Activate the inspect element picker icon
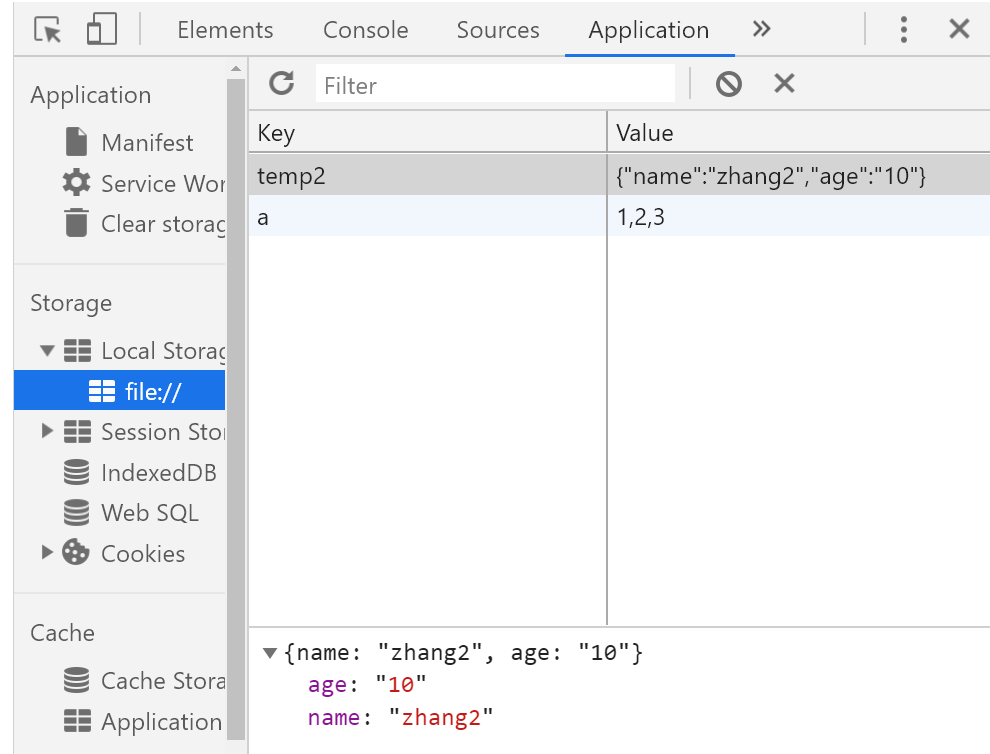Image resolution: width=990 pixels, height=754 pixels. point(47,30)
